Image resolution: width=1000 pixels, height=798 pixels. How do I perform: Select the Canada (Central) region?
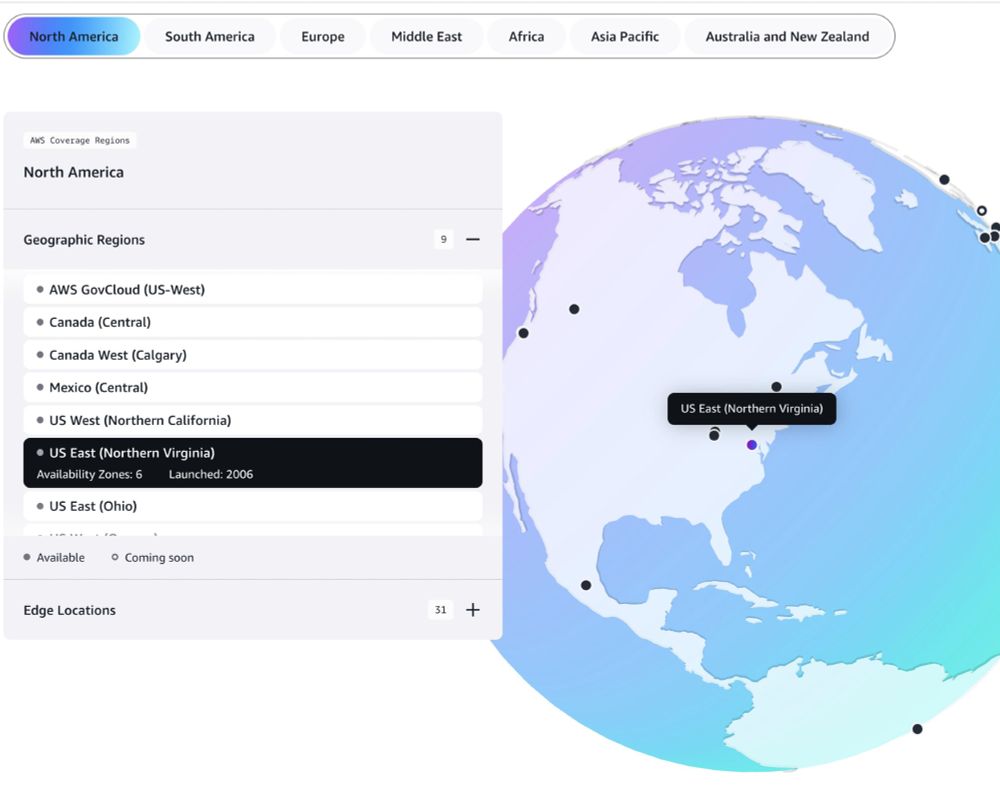[x=253, y=322]
